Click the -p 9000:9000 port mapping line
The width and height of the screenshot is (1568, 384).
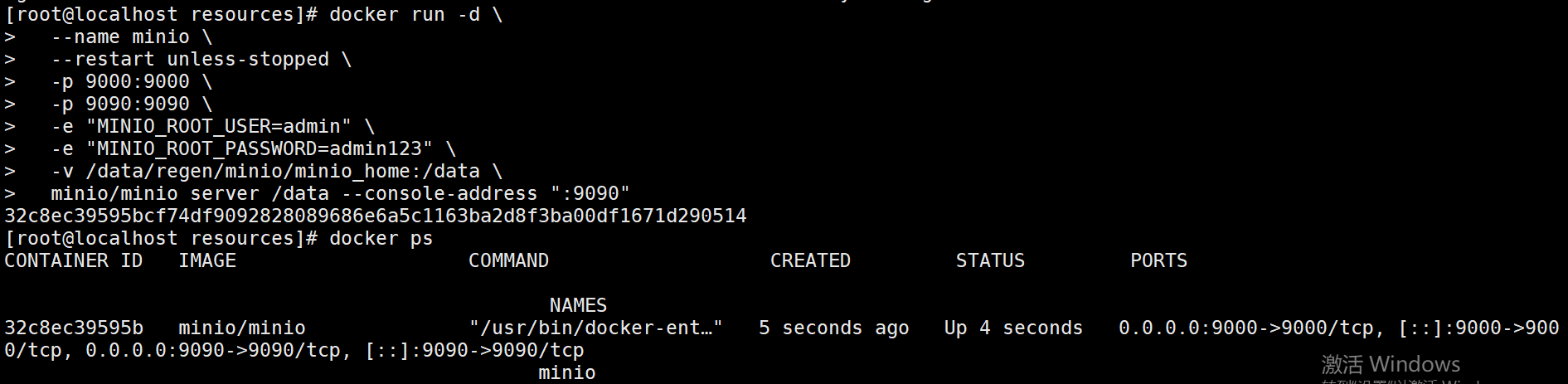coord(131,82)
